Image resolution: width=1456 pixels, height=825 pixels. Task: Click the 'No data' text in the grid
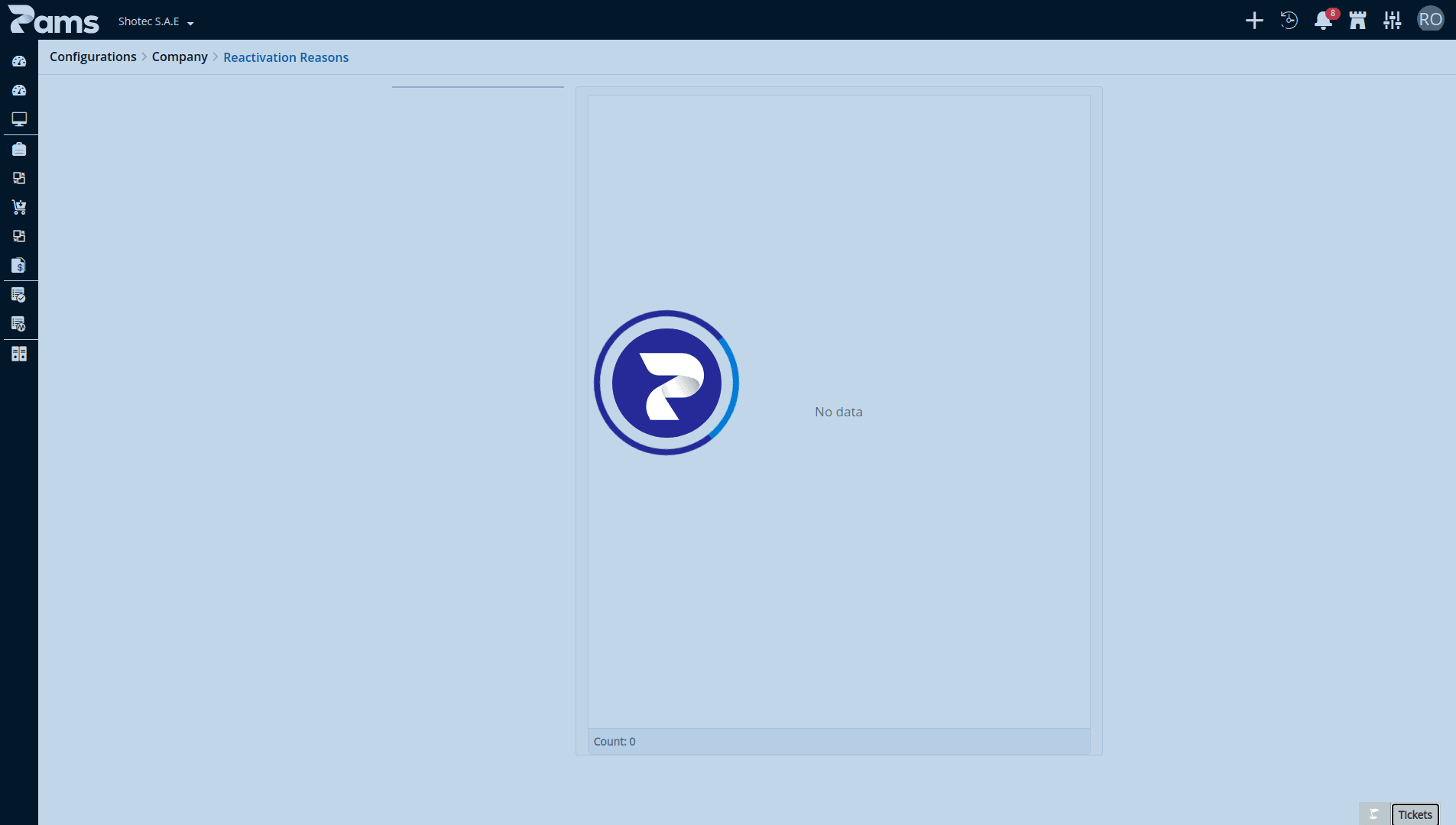[x=838, y=412]
